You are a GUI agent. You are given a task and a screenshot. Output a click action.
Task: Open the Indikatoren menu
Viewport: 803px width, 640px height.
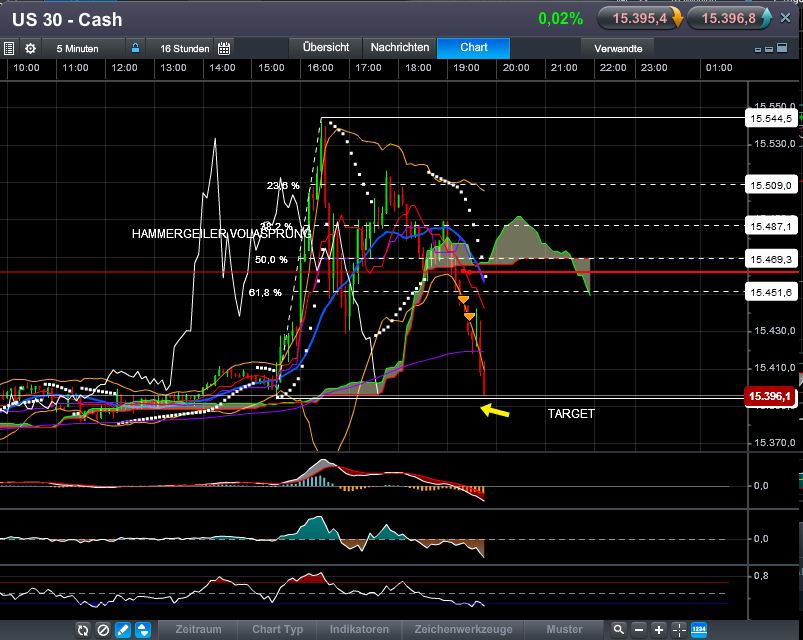[359, 629]
